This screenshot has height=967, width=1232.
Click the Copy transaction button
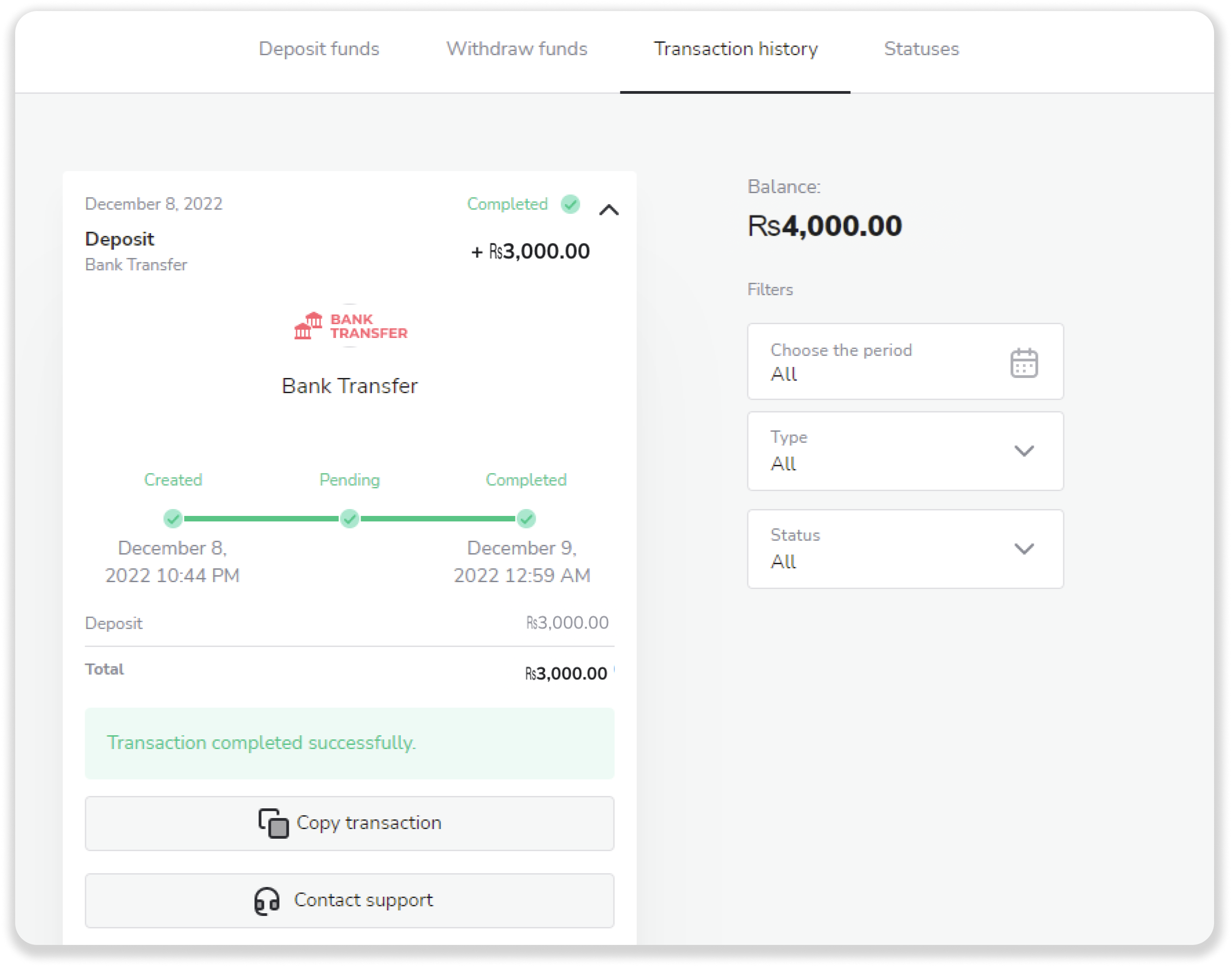point(350,823)
